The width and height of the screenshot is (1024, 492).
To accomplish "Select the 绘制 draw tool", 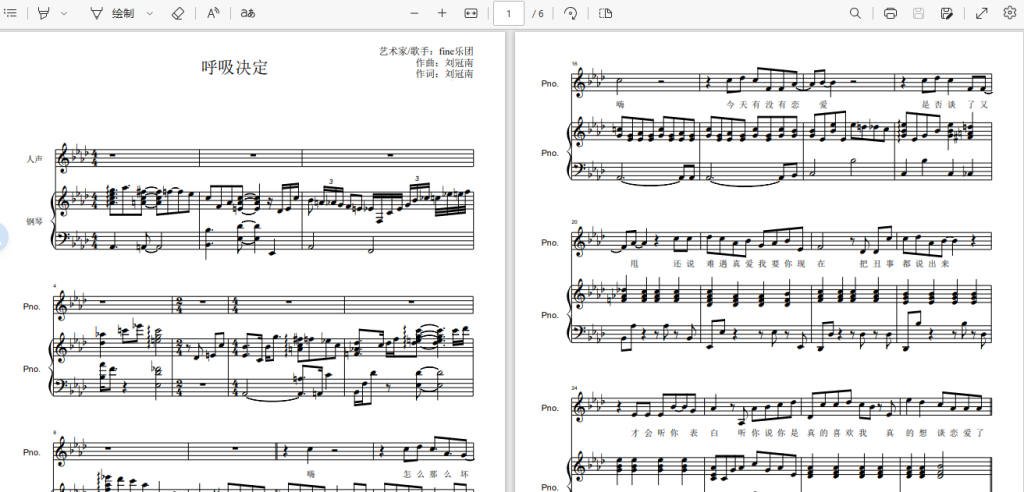I will pos(112,13).
